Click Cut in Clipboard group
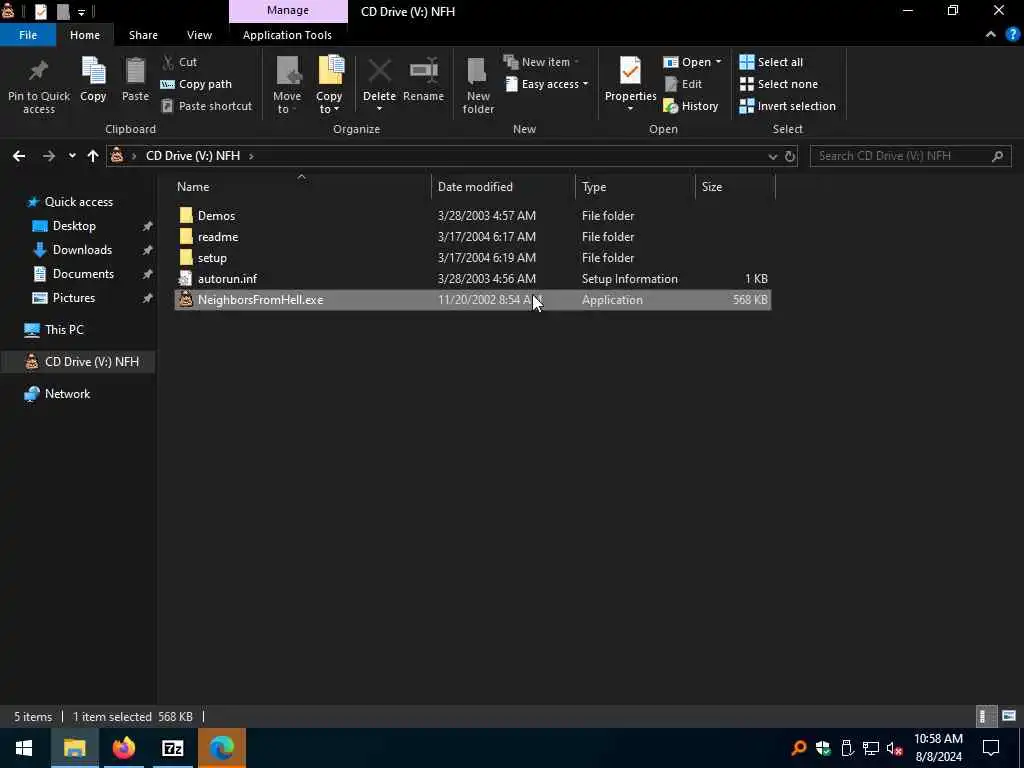 click(x=180, y=62)
